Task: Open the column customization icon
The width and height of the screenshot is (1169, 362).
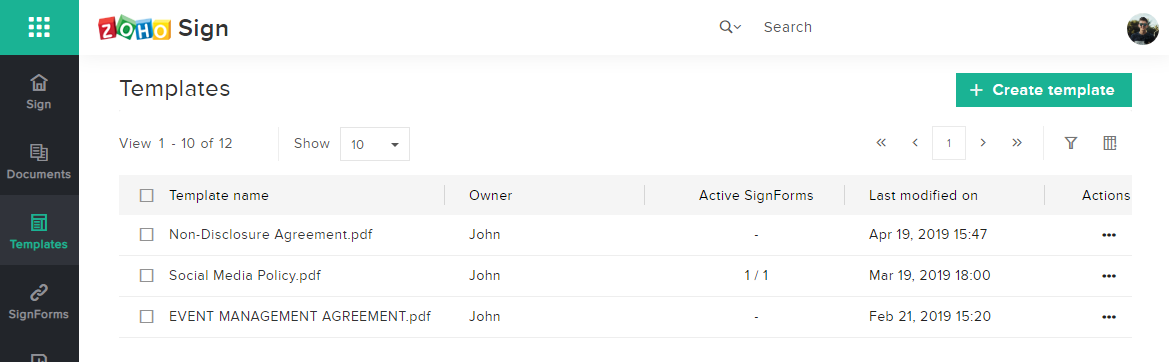Action: (1109, 143)
